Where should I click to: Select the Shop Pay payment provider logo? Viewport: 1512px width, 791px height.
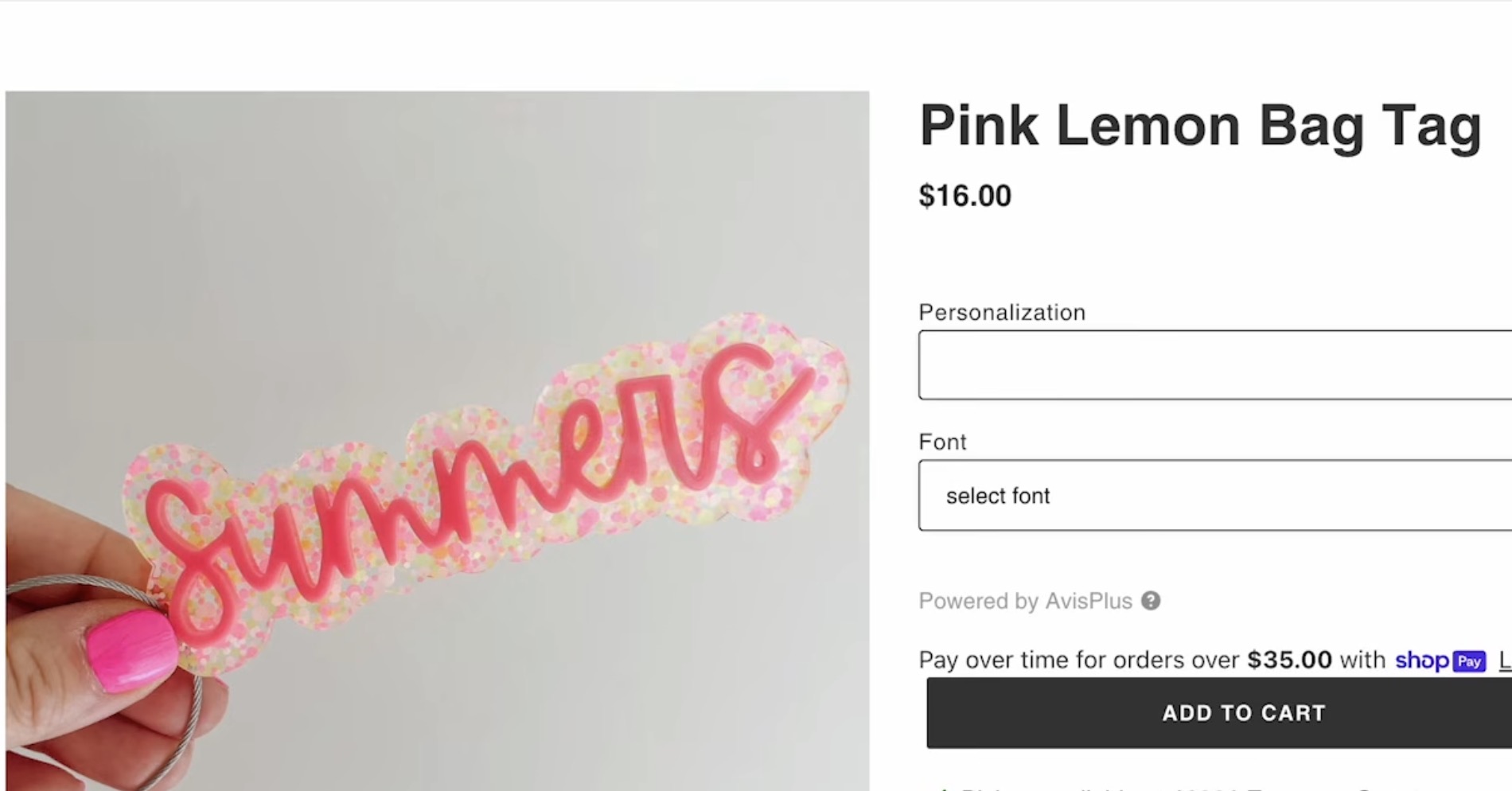point(1440,660)
